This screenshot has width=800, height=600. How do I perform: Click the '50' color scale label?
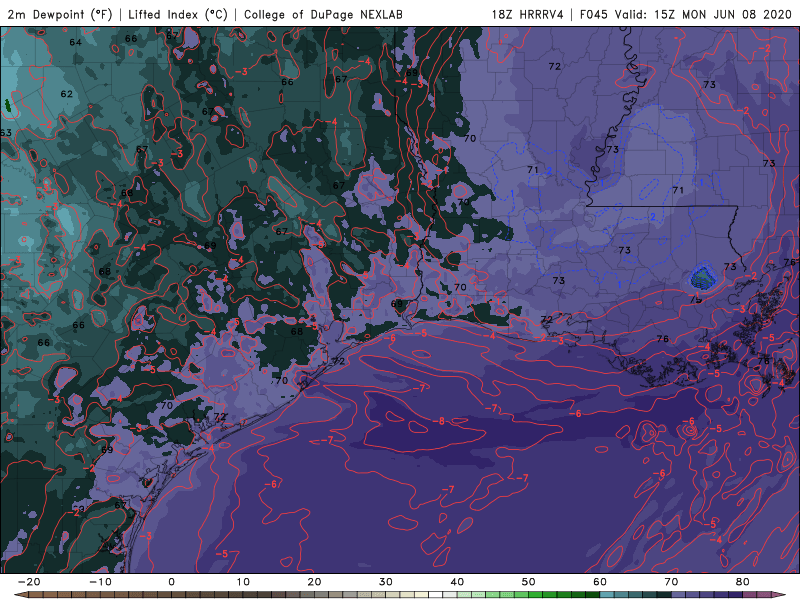click(x=529, y=582)
